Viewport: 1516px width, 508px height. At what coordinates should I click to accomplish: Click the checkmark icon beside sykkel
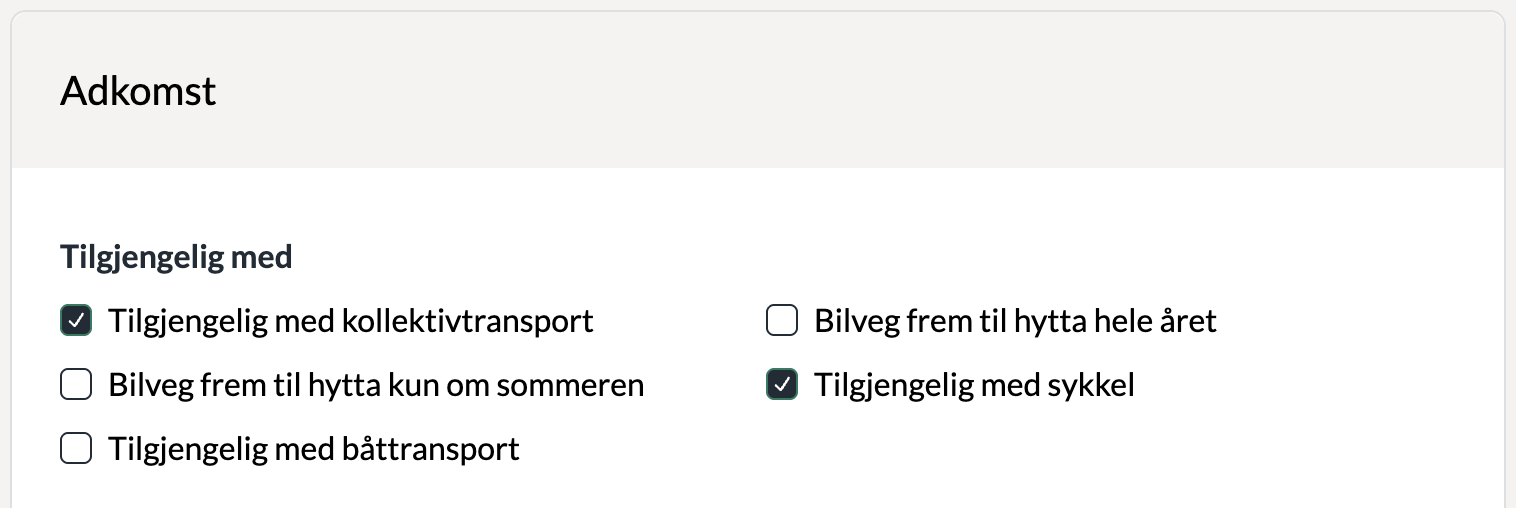coord(782,385)
